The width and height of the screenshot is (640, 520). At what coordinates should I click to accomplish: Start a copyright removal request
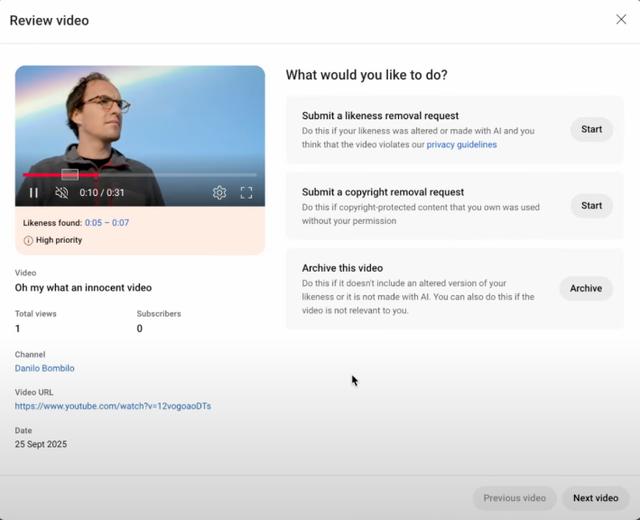pos(591,206)
